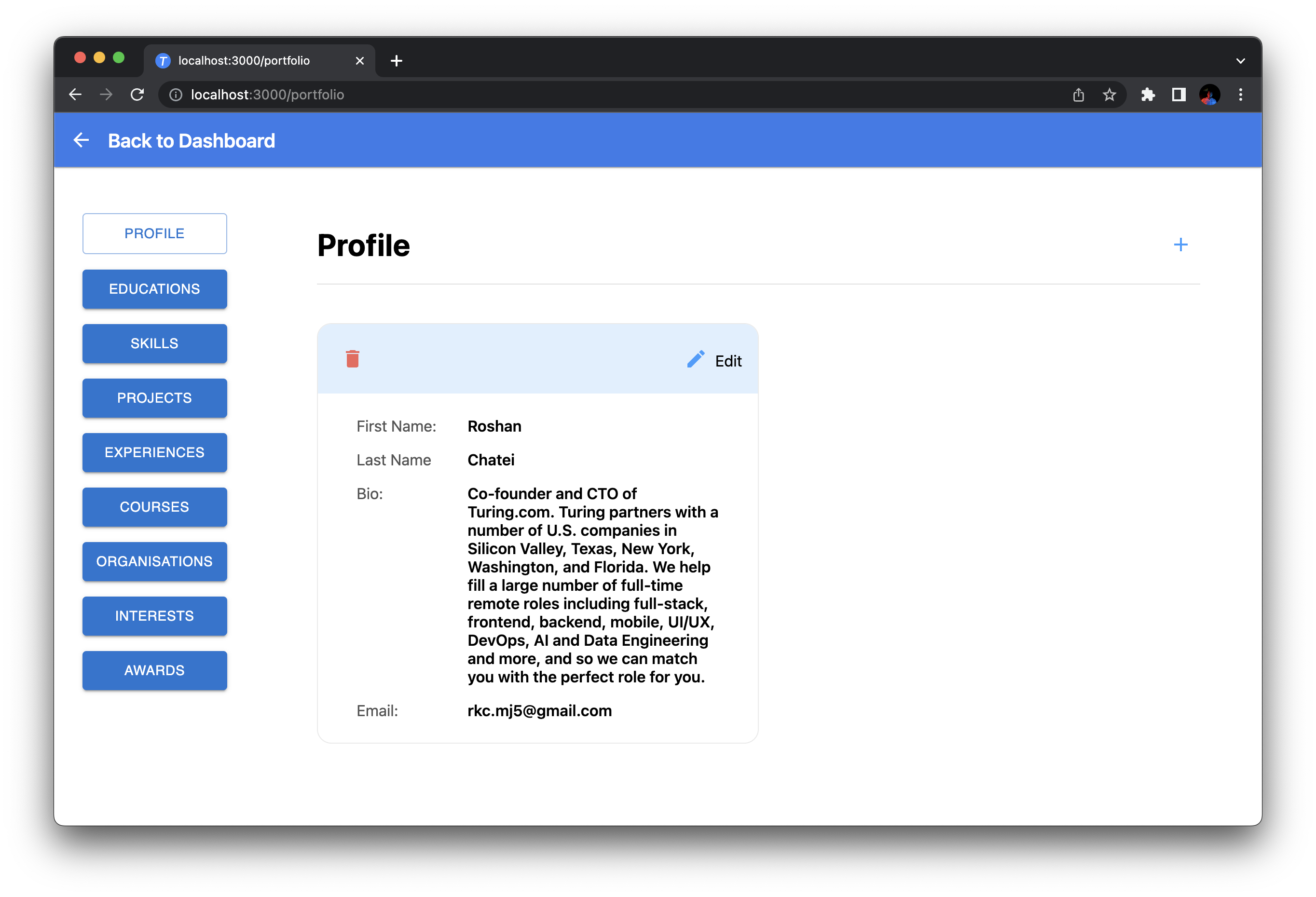Open the Chrome profile avatar menu
Viewport: 1316px width, 897px height.
coord(1209,95)
